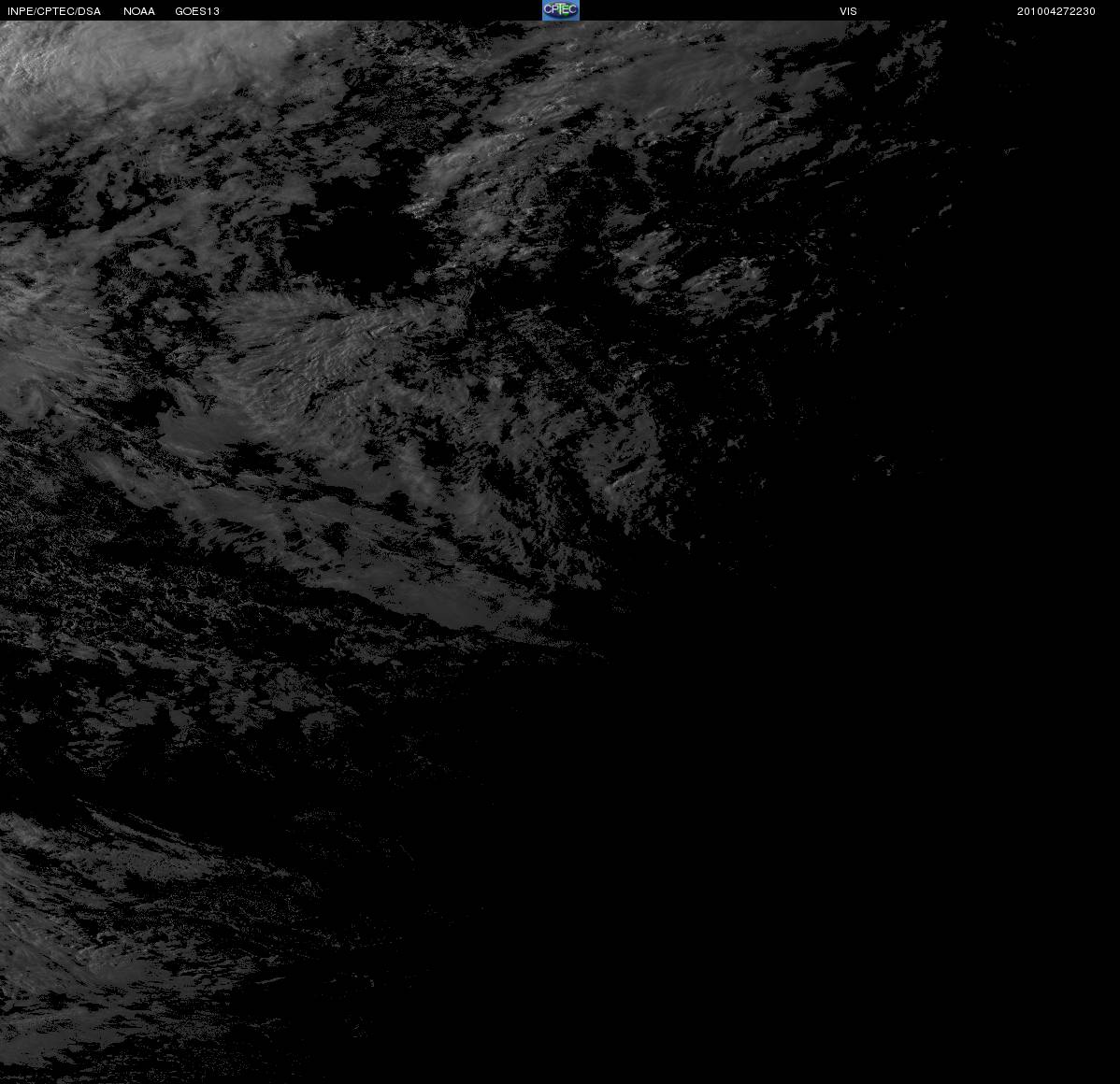The height and width of the screenshot is (1084, 1120).
Task: Click the GOES13 satellite label
Action: tap(197, 11)
